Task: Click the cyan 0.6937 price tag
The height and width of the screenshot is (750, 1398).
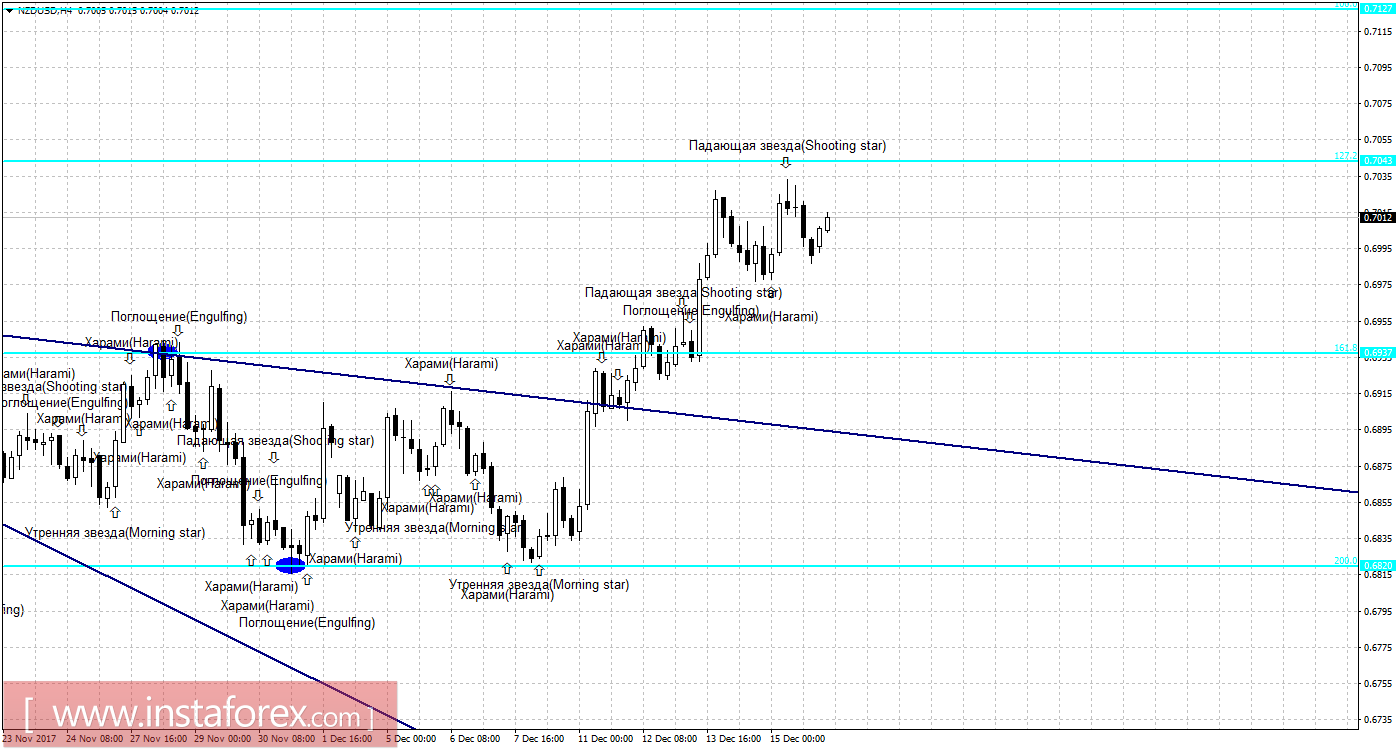Action: click(1377, 353)
